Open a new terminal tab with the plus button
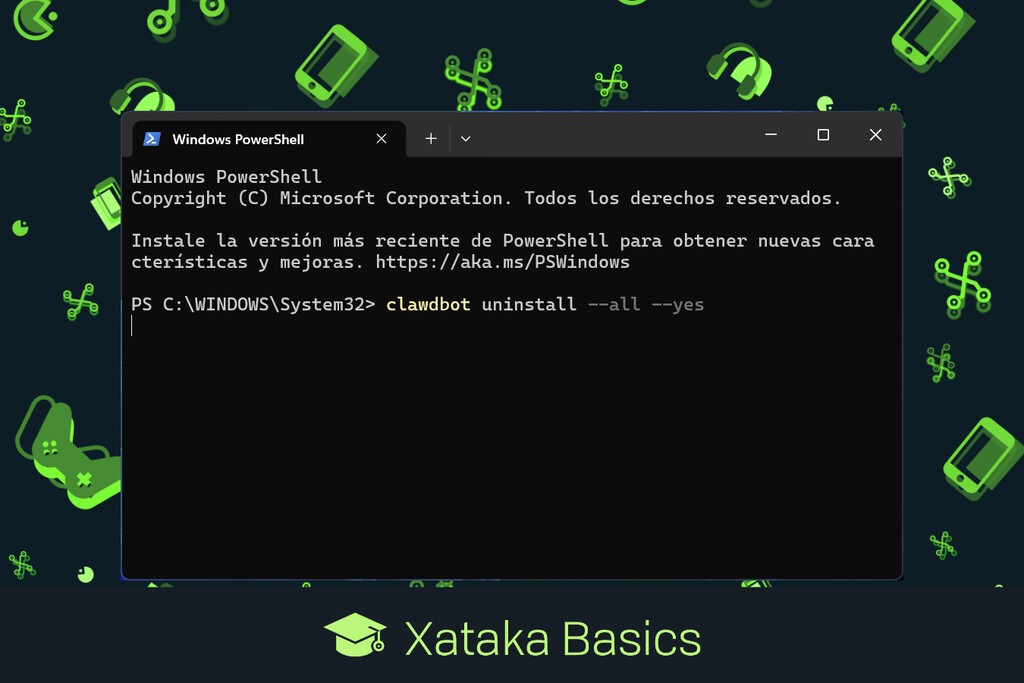The image size is (1024, 683). click(430, 138)
